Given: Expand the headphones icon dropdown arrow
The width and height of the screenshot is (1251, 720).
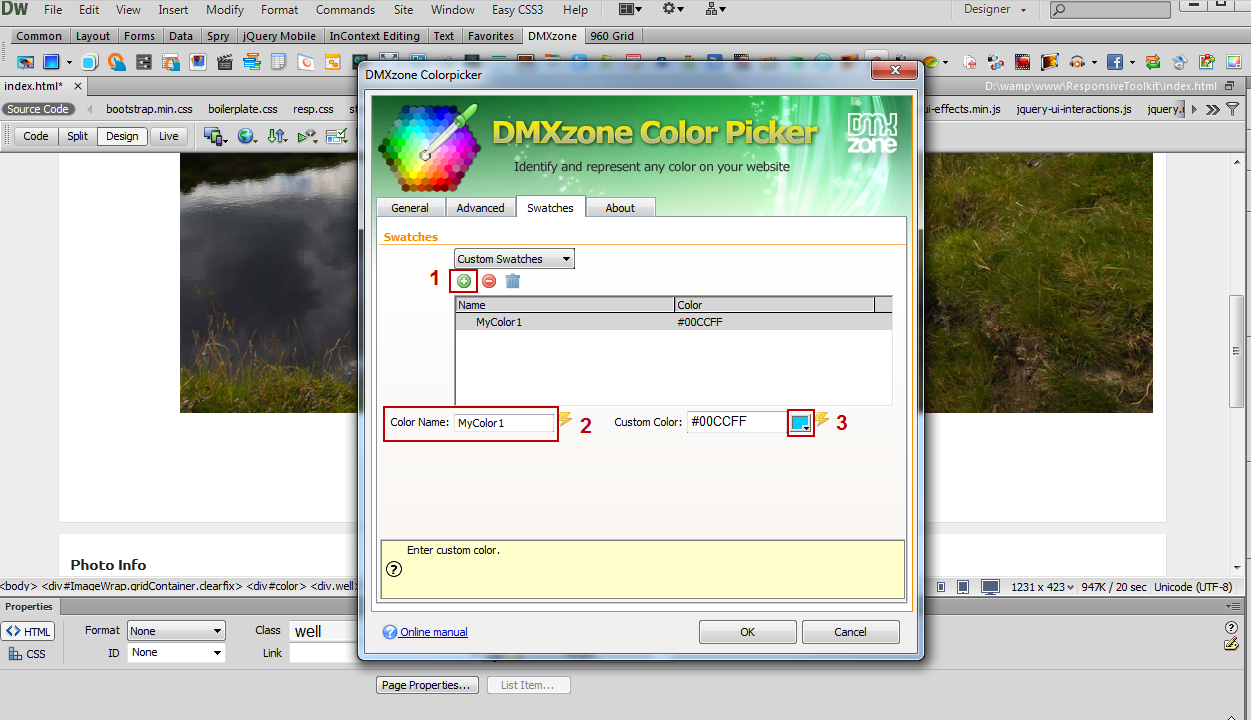Looking at the screenshot, I should [x=1094, y=62].
